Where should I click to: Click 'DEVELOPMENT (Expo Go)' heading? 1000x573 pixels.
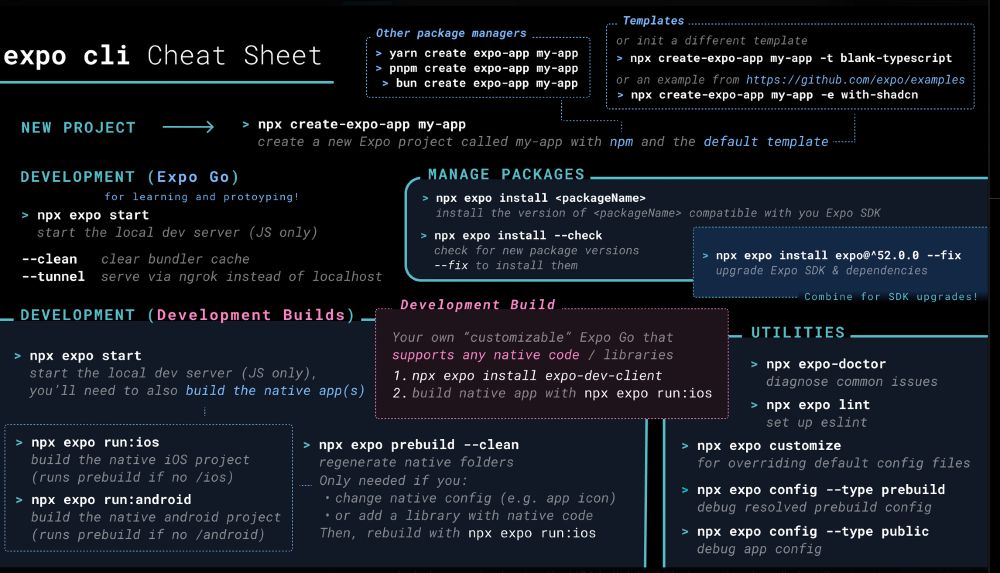(129, 177)
